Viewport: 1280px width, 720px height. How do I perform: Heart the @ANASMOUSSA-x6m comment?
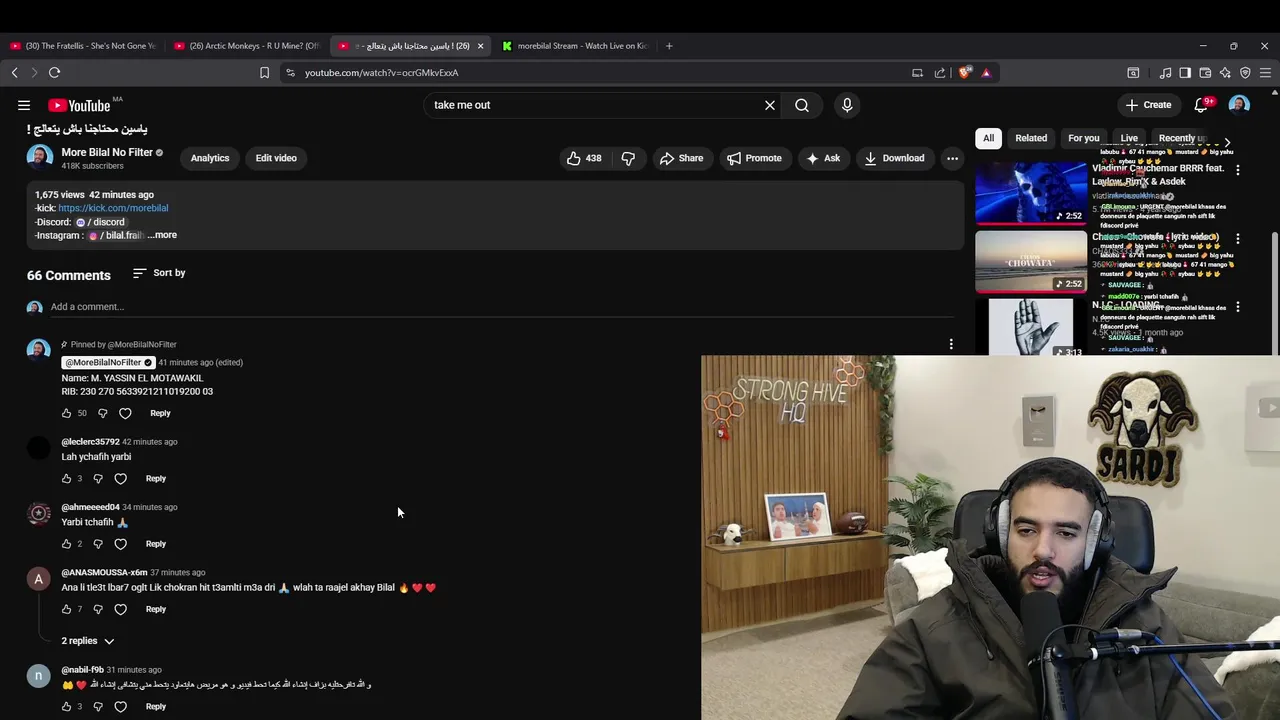pyautogui.click(x=121, y=609)
